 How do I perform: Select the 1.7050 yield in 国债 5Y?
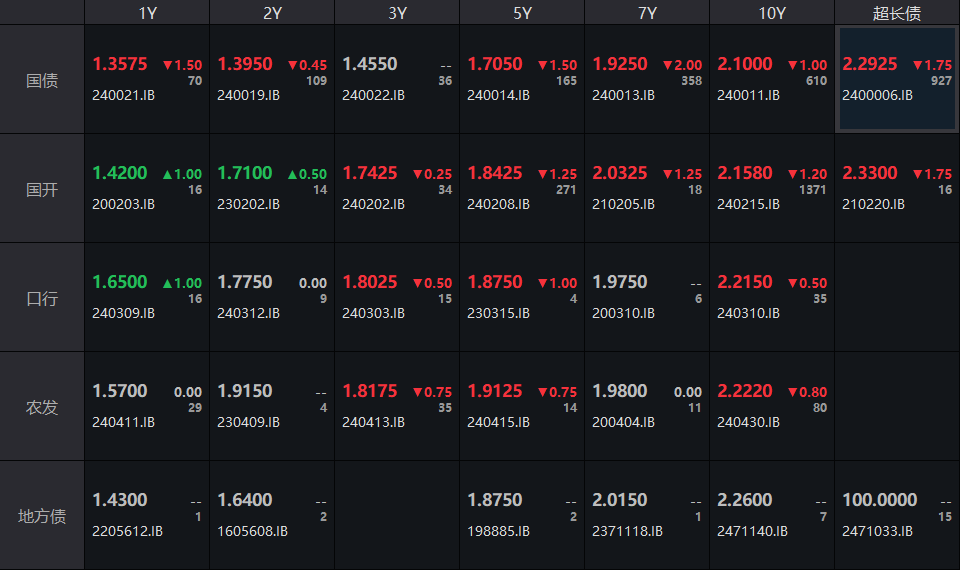coord(495,64)
